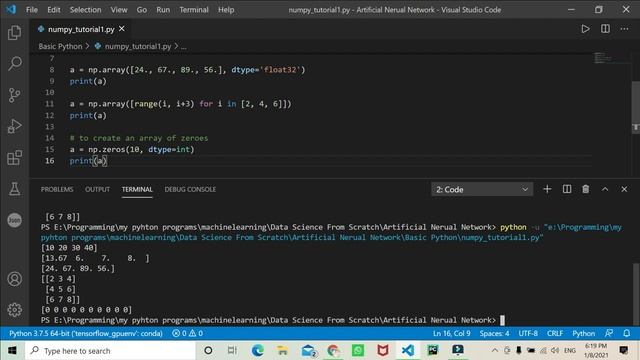Place cursor on line 15 np.zeros code
Screen dimensions: 640x360
[x=132, y=149]
